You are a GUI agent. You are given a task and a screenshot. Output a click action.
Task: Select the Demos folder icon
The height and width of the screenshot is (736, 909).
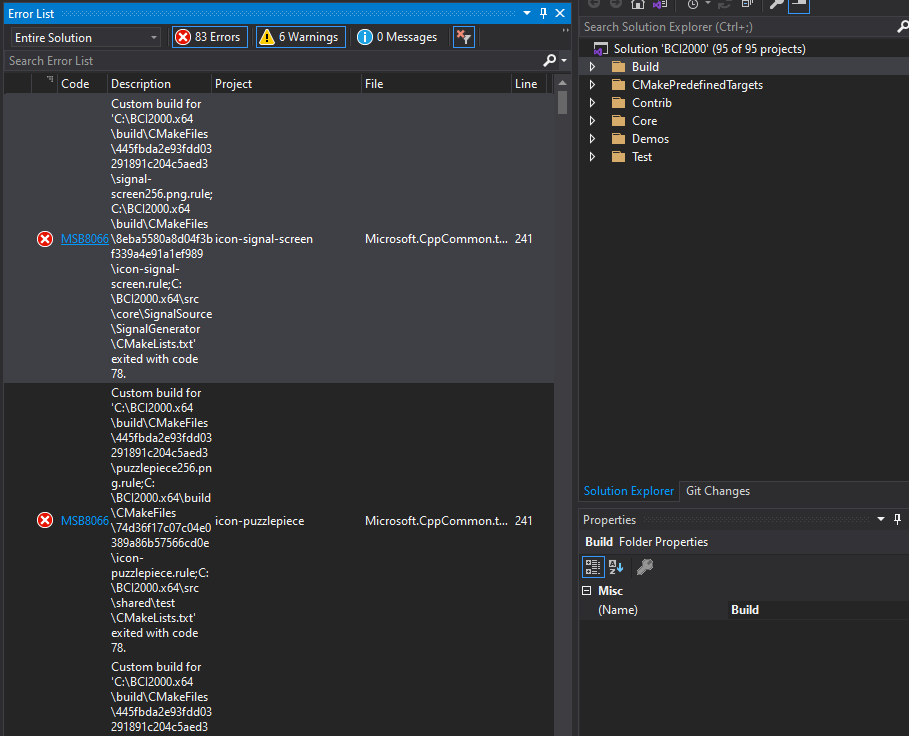[x=619, y=139]
